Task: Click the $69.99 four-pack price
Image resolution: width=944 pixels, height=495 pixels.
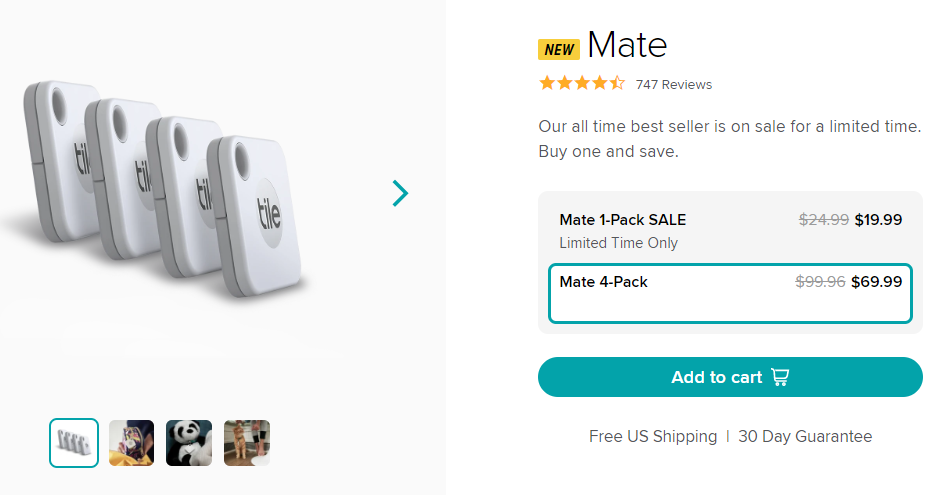Action: (x=876, y=282)
